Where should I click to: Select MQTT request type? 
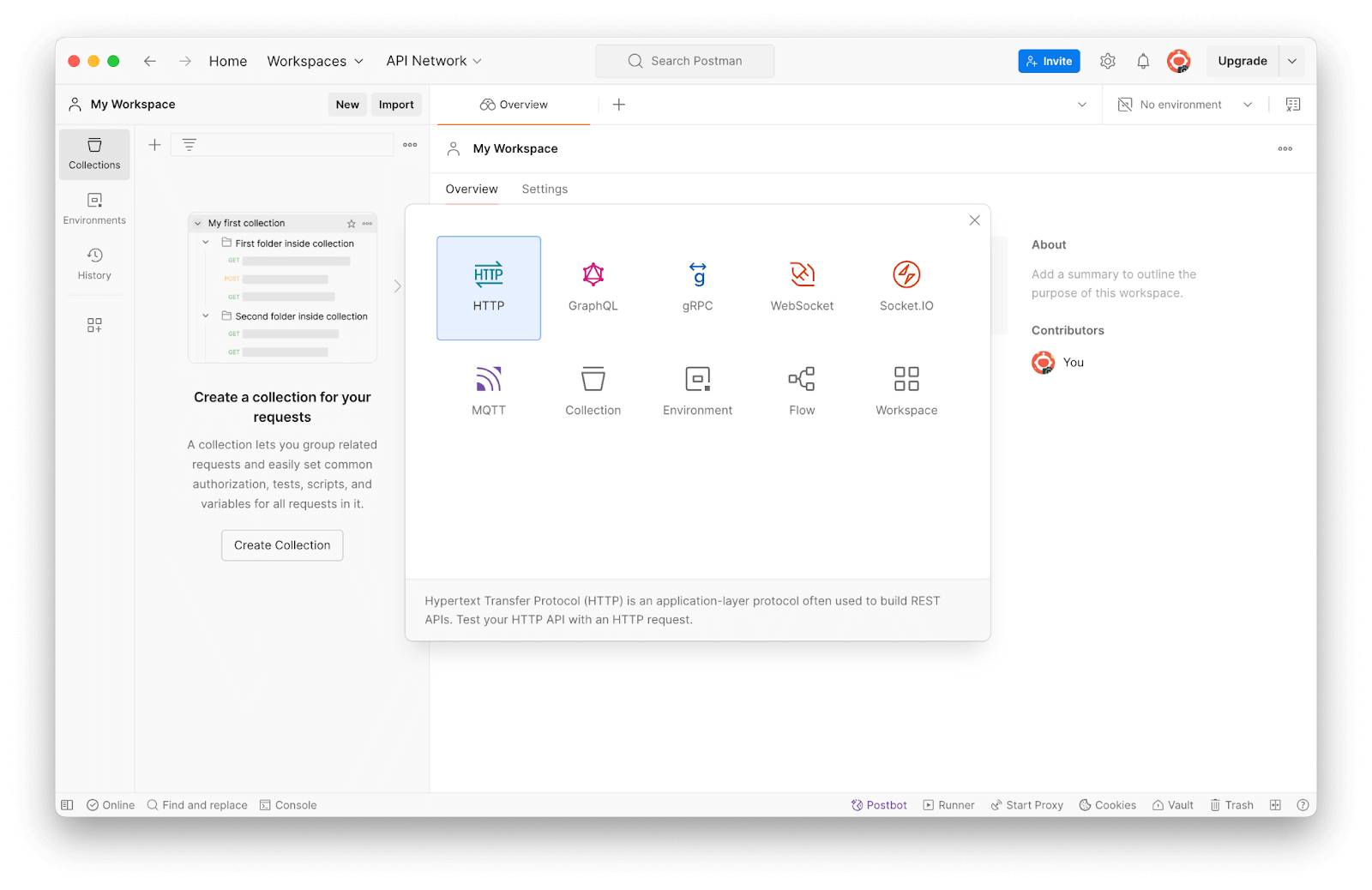pos(488,391)
